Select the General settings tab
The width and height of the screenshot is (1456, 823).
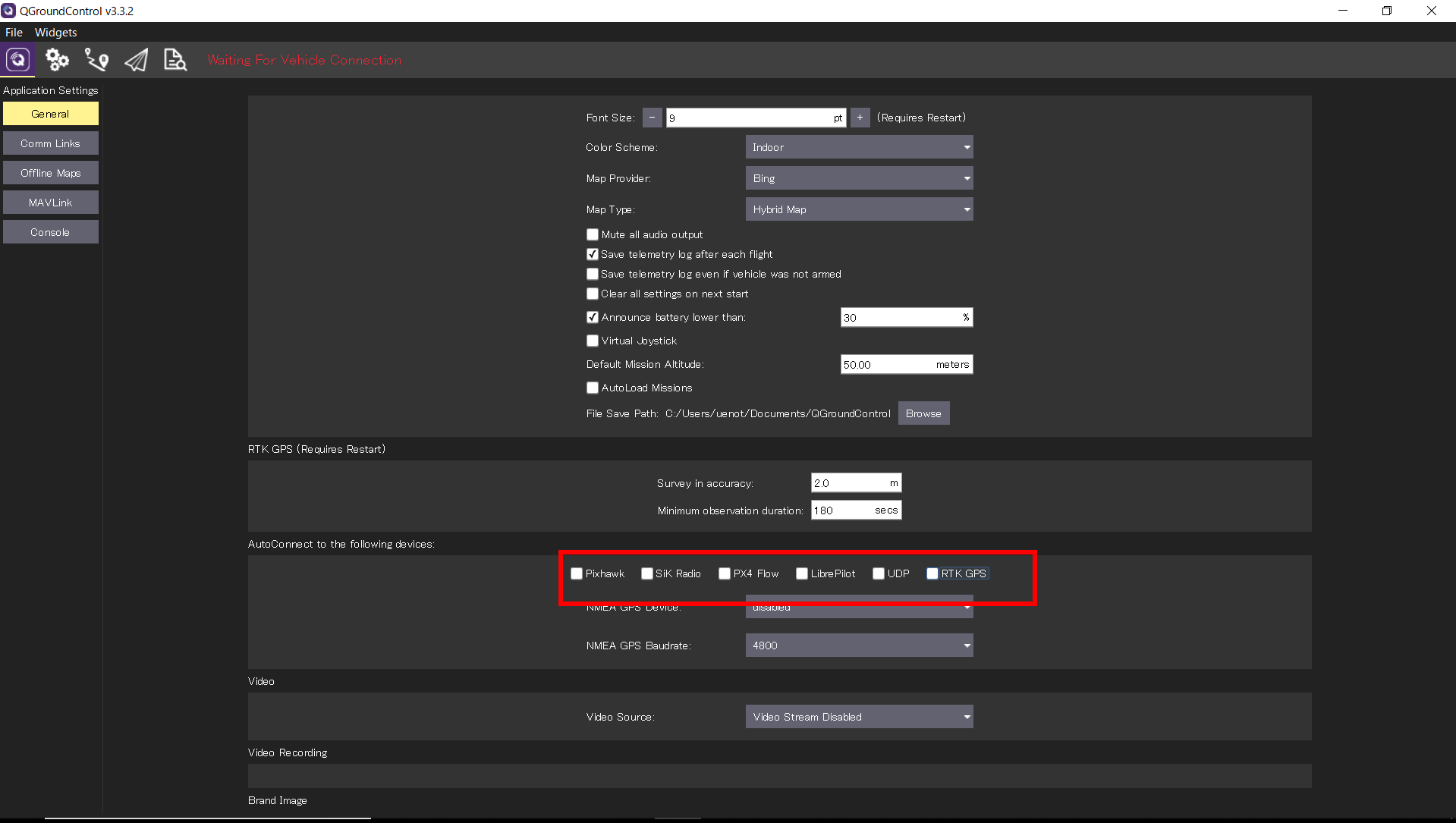coord(51,114)
